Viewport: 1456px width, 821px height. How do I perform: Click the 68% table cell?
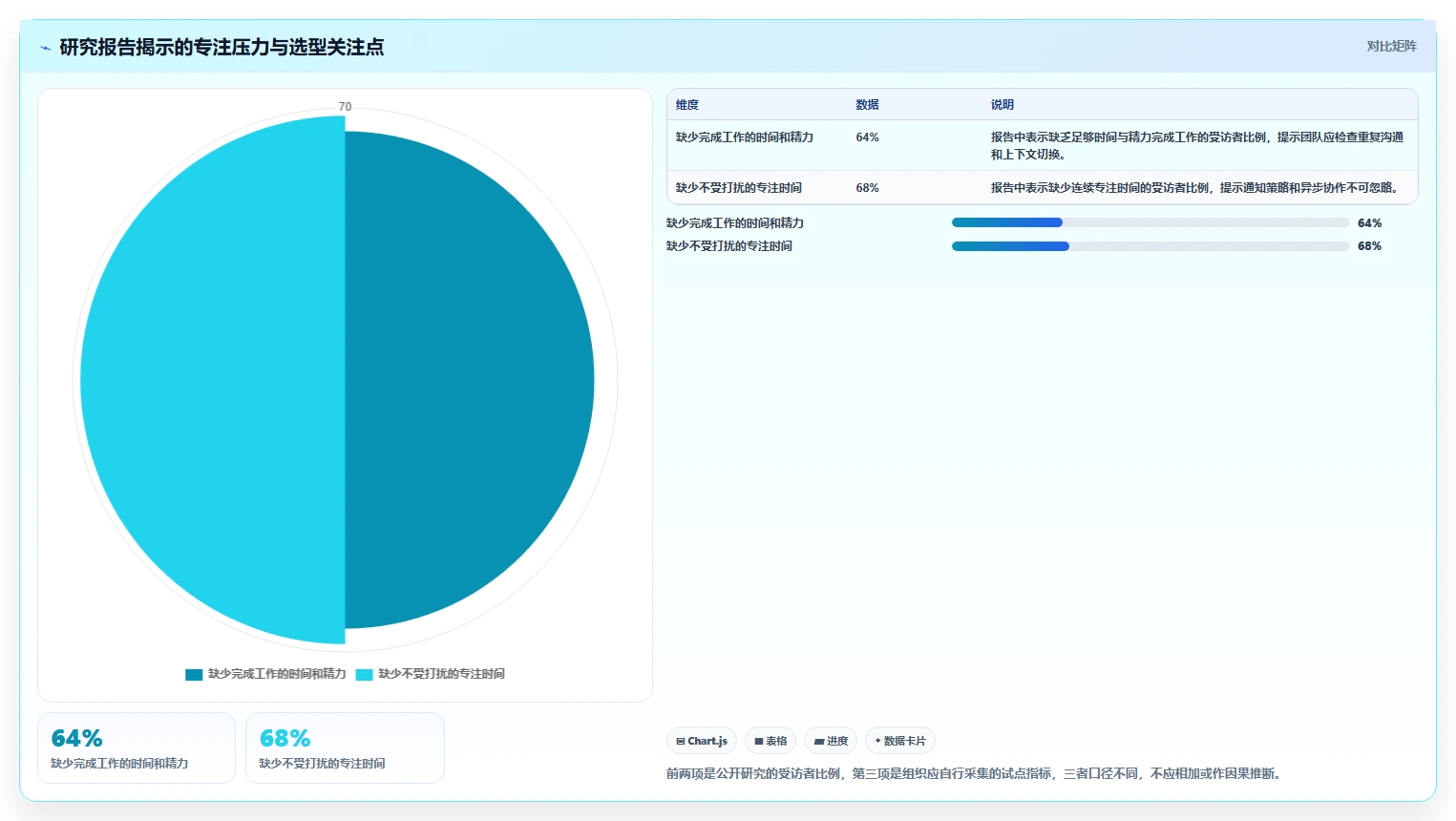coord(867,188)
